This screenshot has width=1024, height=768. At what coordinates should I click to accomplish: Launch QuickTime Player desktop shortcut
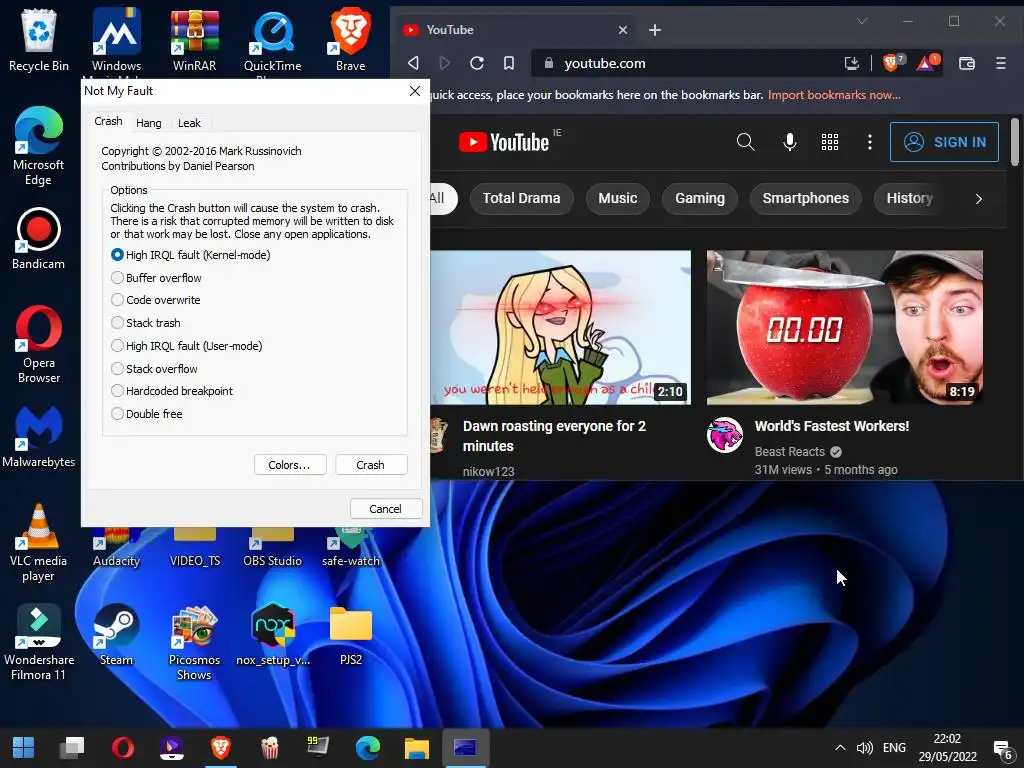pyautogui.click(x=272, y=42)
